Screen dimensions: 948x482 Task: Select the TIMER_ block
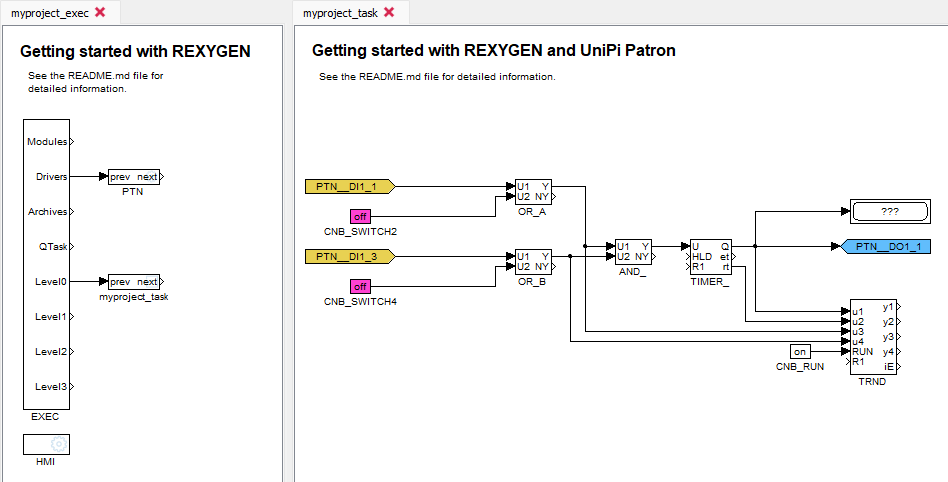[710, 257]
